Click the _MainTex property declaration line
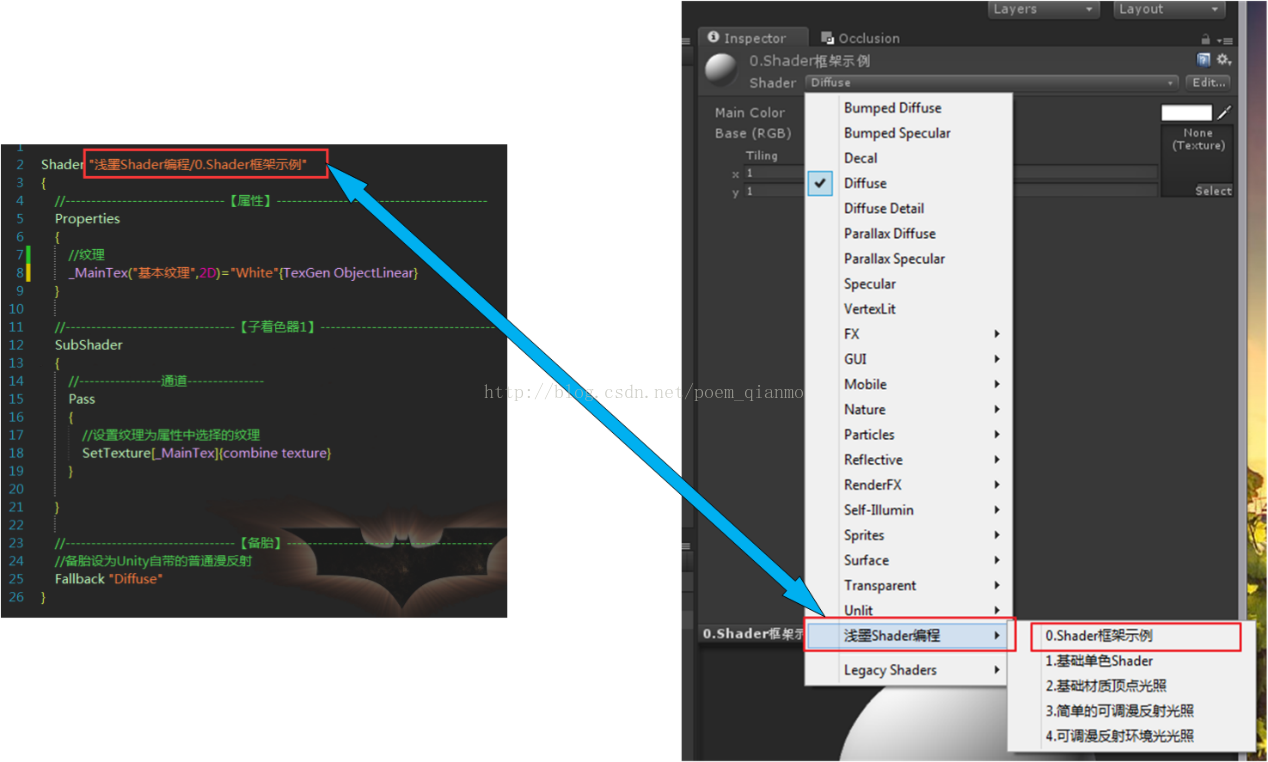Screen dimensions: 1268x762 tap(243, 273)
